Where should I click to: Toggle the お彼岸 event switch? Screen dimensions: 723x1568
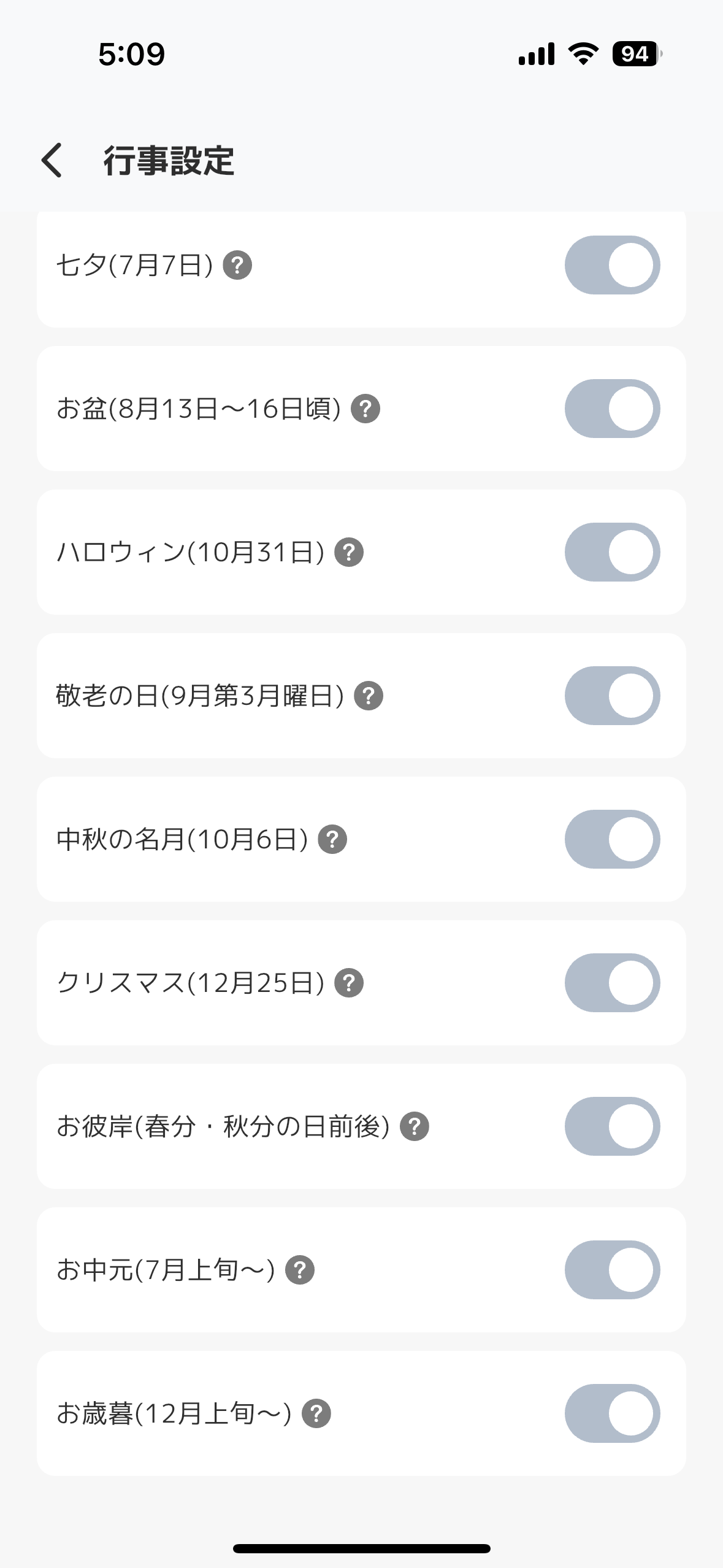coord(612,1126)
